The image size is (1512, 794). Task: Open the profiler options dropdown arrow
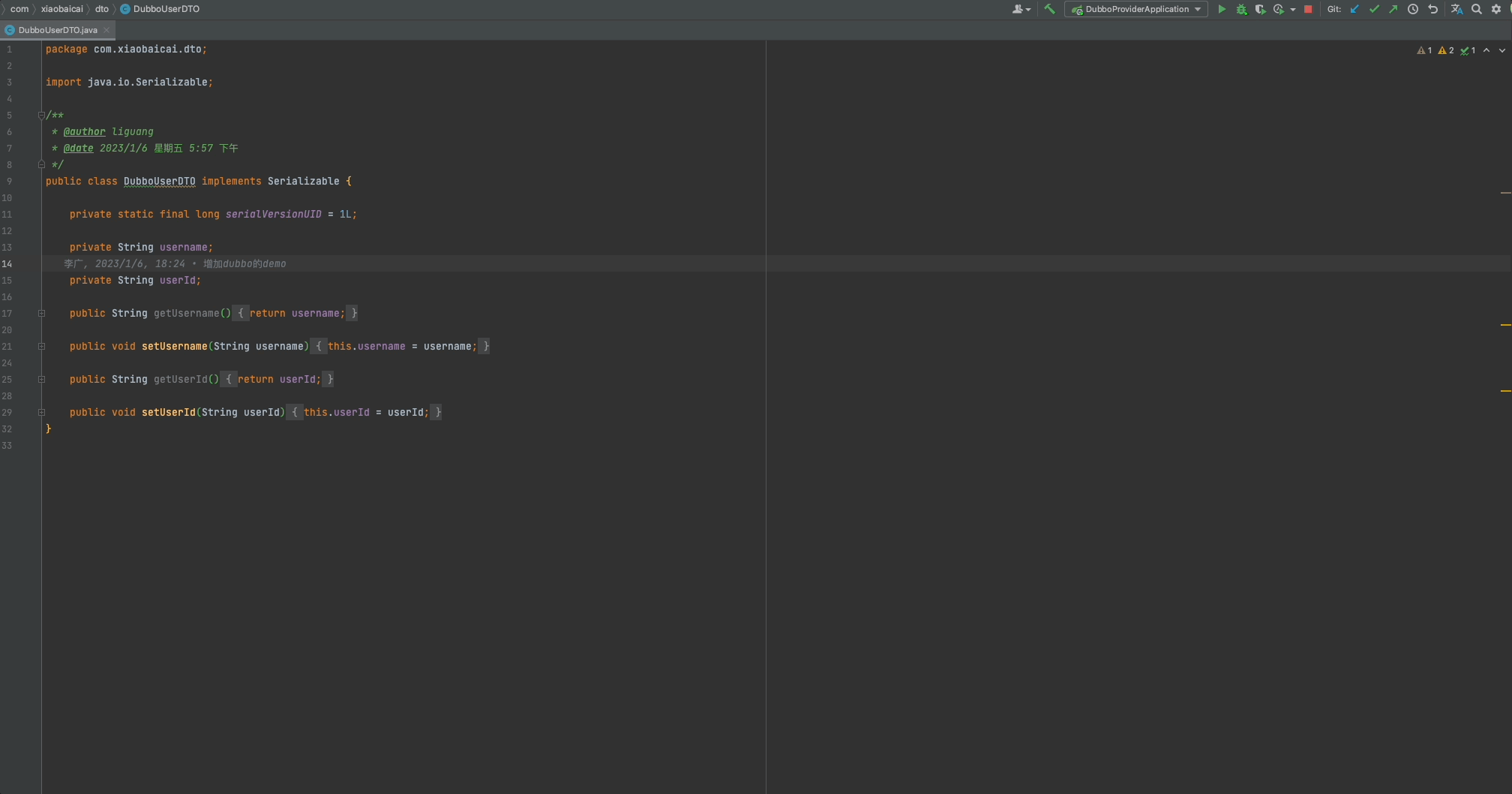coord(1292,9)
